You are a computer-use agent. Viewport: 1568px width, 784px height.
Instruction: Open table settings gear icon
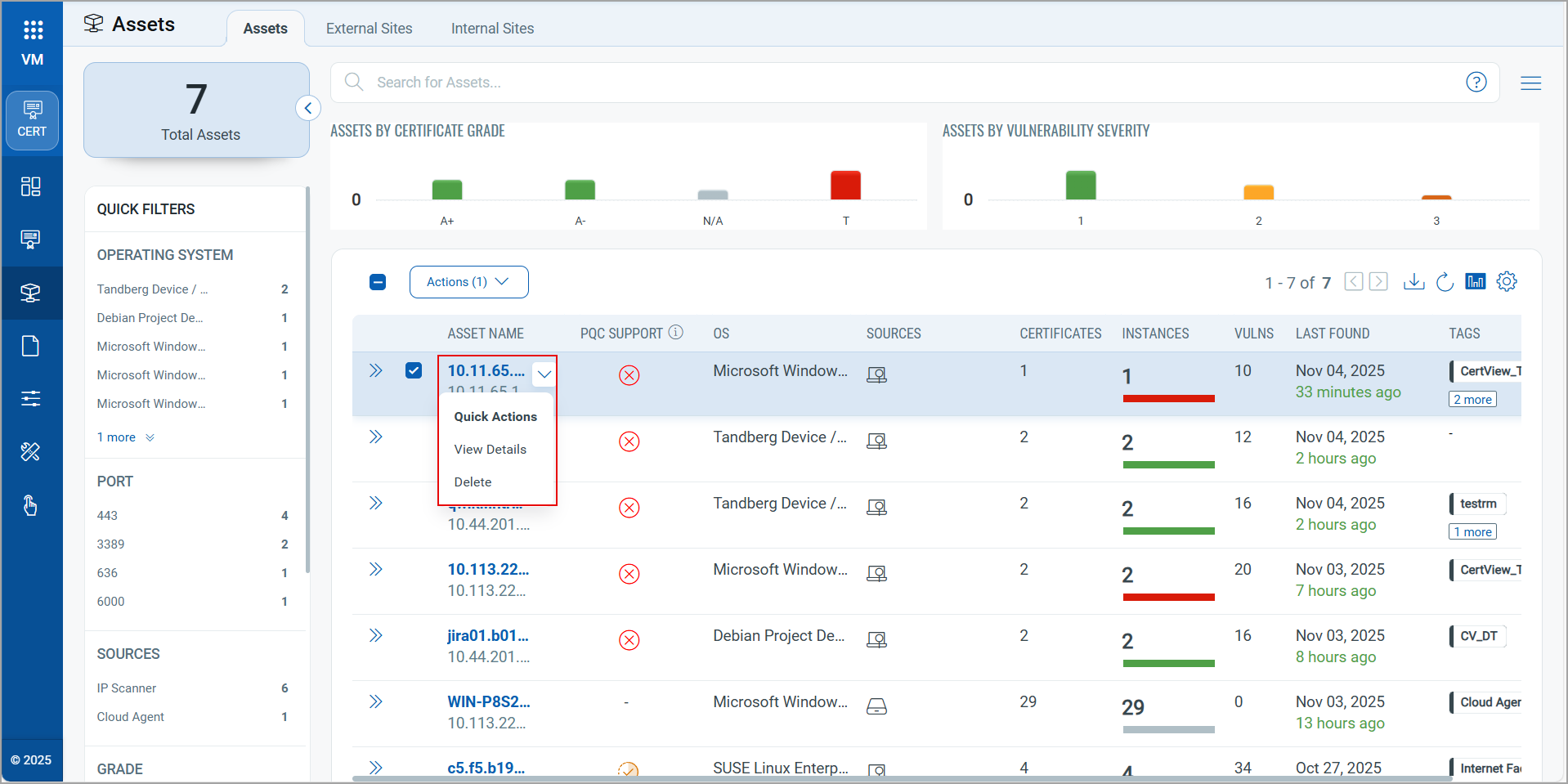[x=1506, y=282]
